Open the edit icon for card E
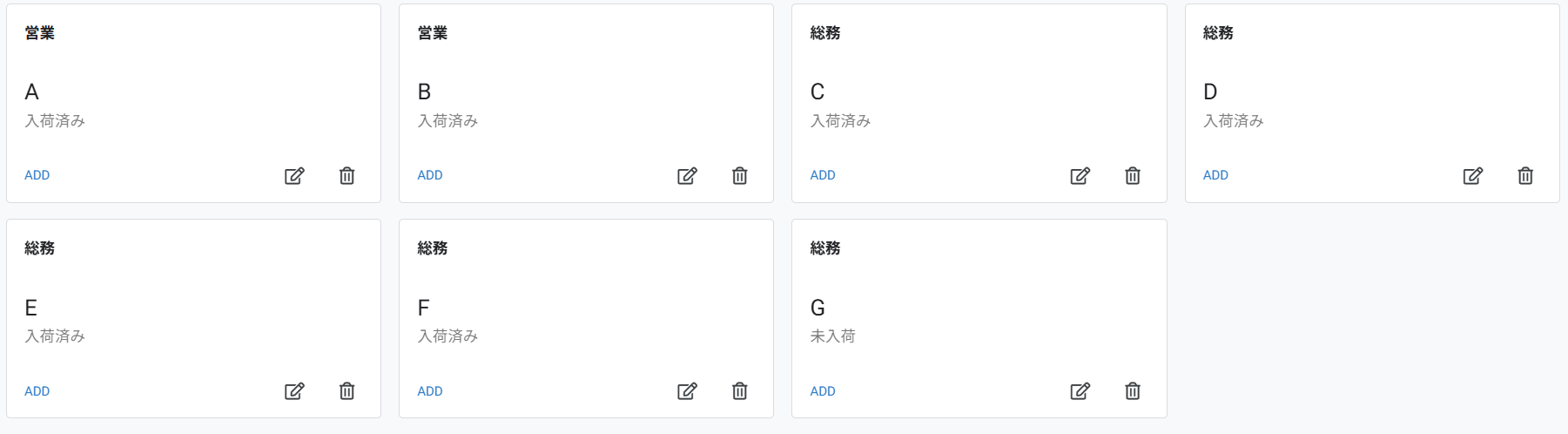1568x434 pixels. coord(294,390)
